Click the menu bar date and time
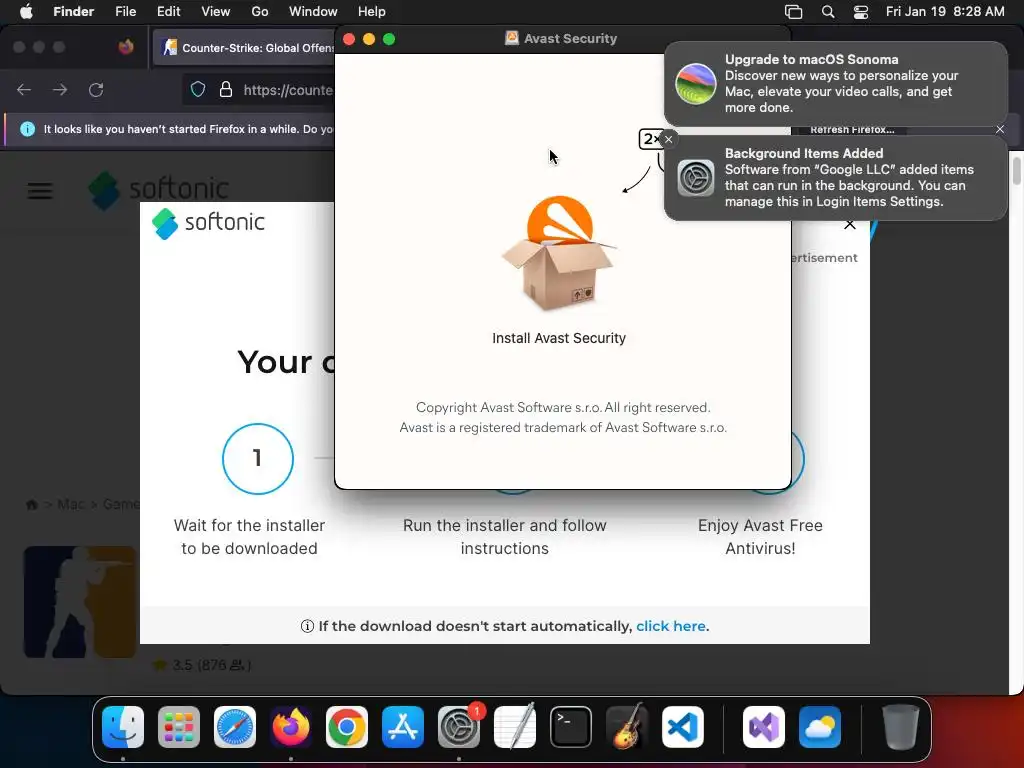This screenshot has width=1024, height=768. point(944,12)
